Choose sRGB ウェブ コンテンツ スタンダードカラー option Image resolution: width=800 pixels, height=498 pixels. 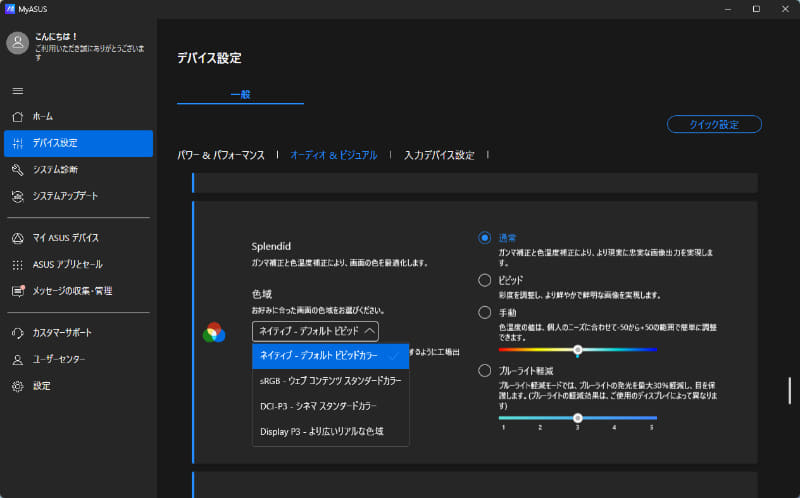(x=331, y=381)
